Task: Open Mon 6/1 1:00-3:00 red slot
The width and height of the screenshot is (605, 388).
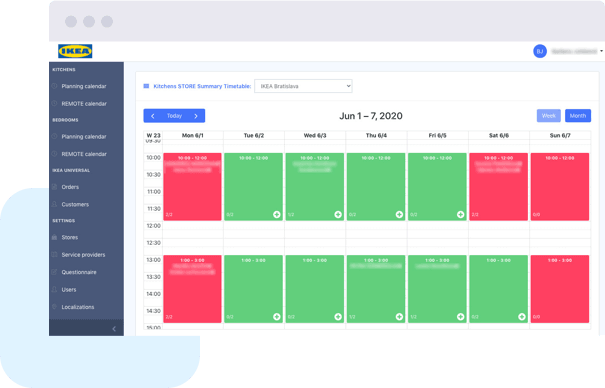Action: click(193, 289)
